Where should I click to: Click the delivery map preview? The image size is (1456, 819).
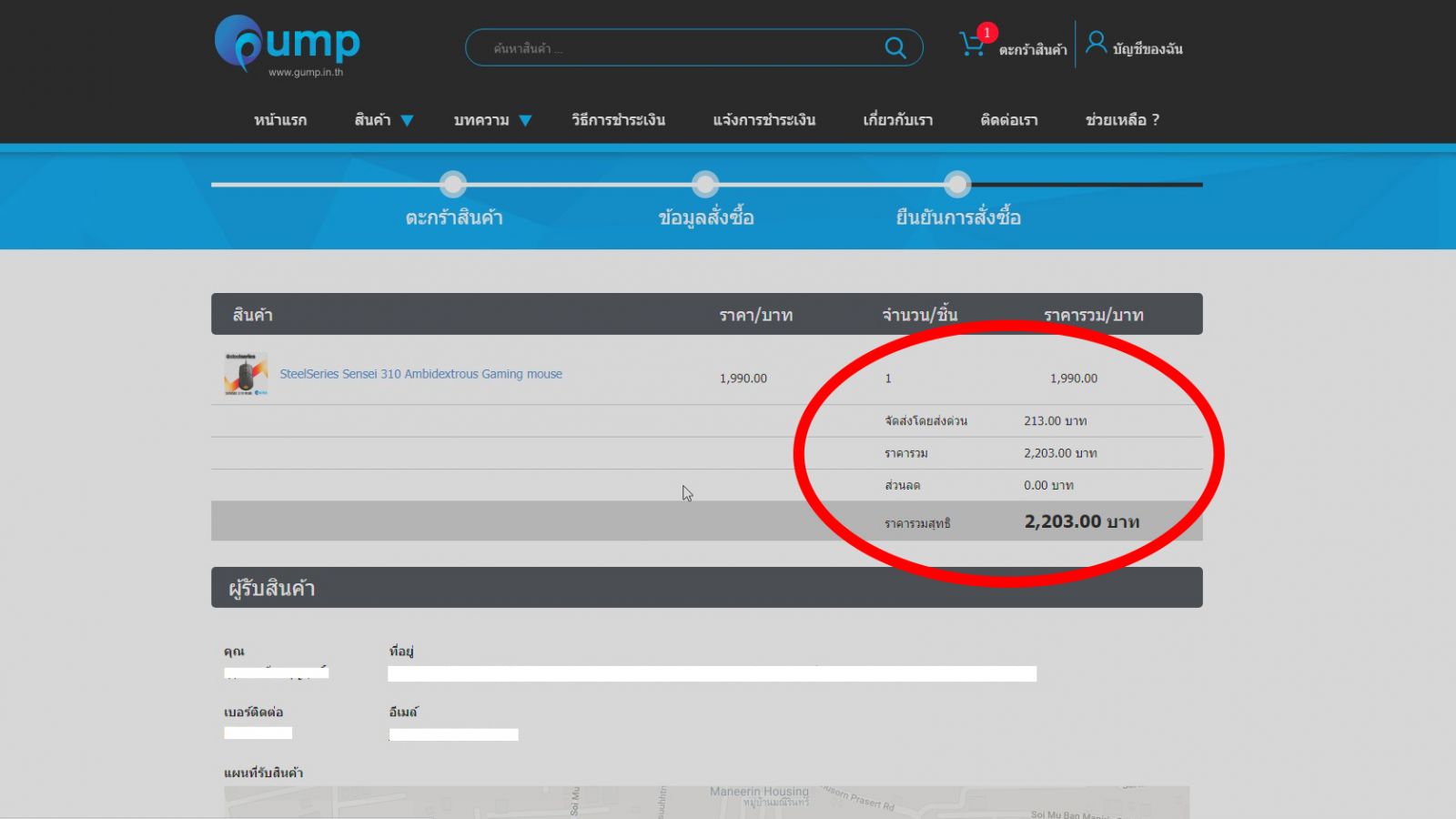coord(707,802)
